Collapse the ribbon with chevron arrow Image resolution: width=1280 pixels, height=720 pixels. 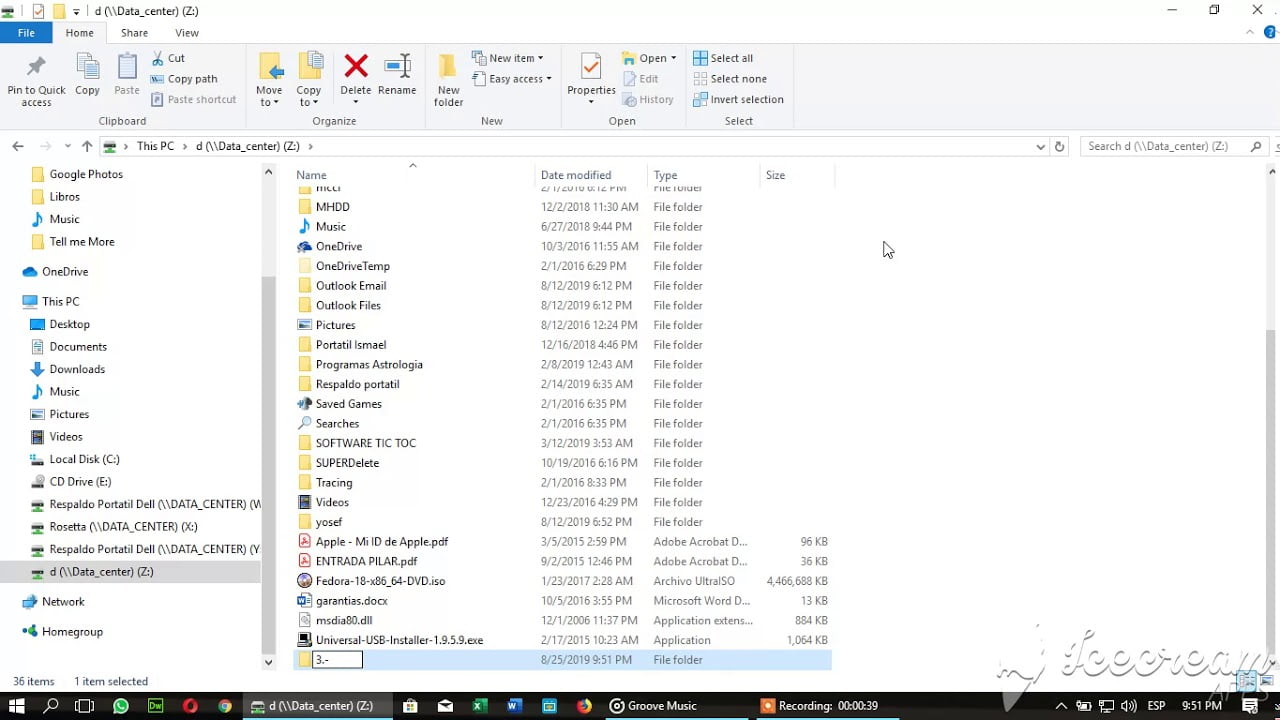[x=1252, y=33]
